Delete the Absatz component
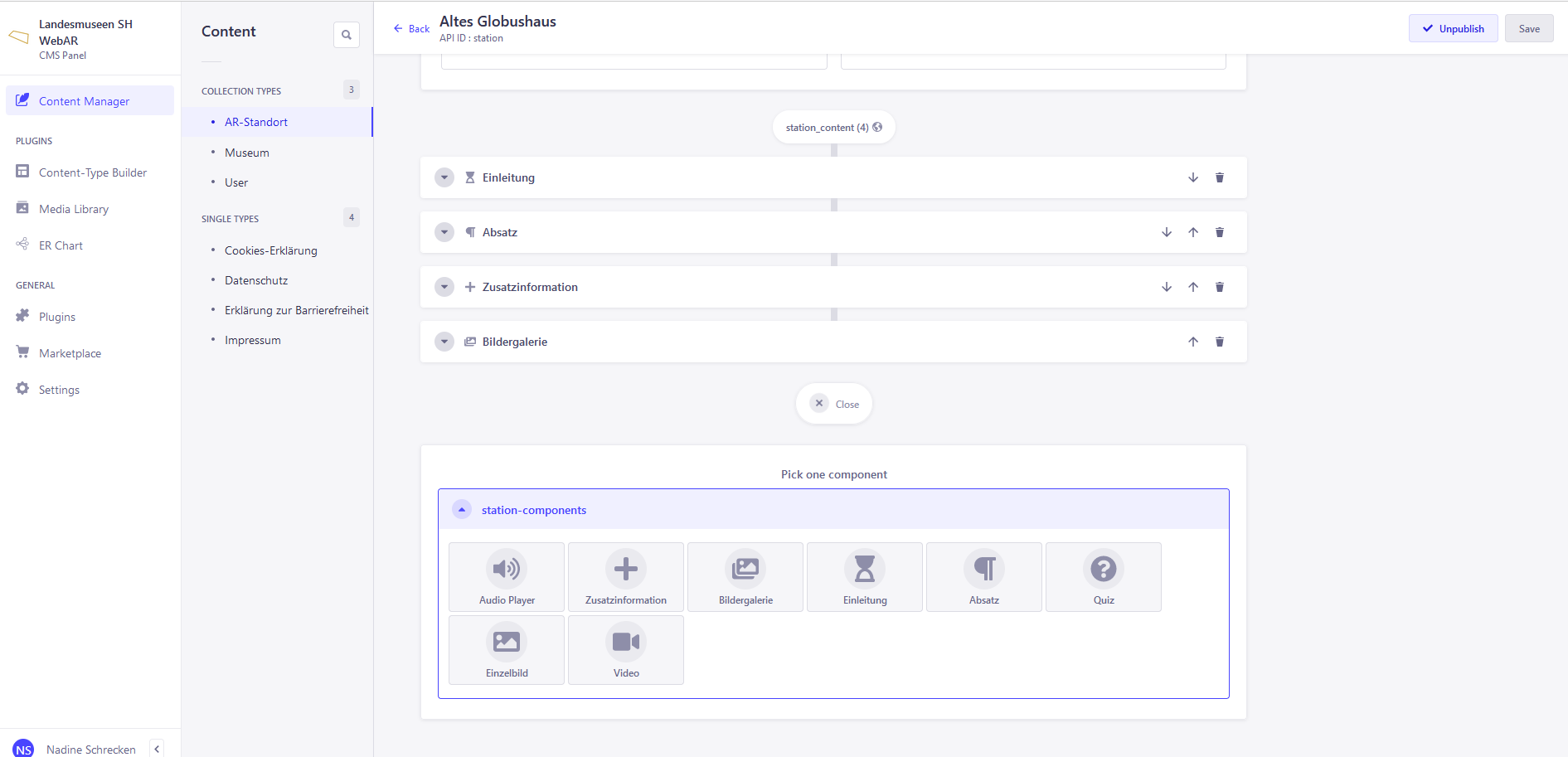The image size is (1568, 757). [1220, 232]
